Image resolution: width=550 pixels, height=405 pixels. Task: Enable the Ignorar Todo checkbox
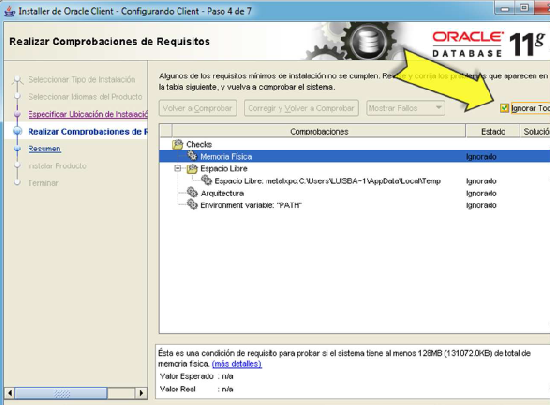pos(504,108)
